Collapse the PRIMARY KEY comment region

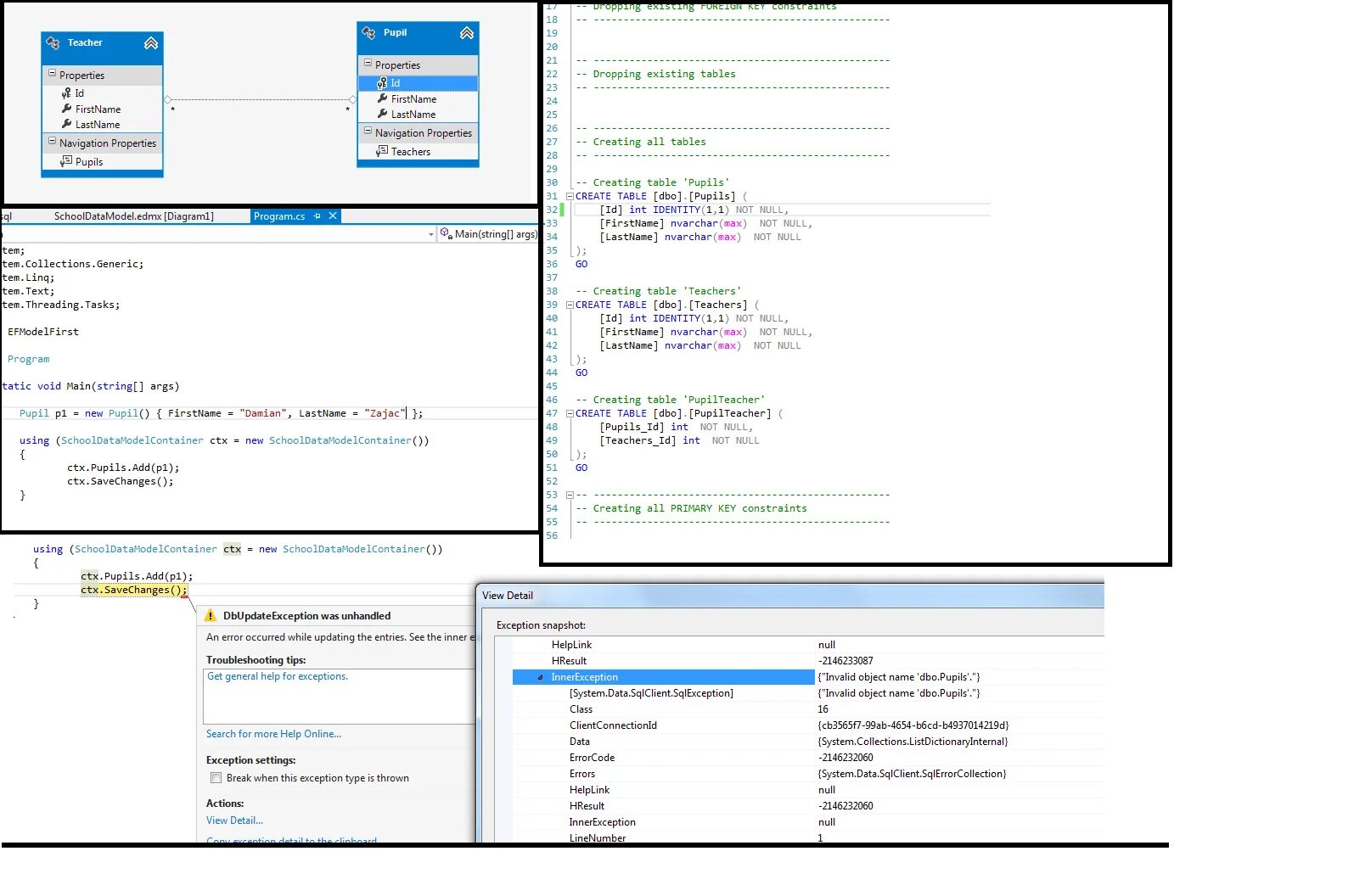coord(570,495)
